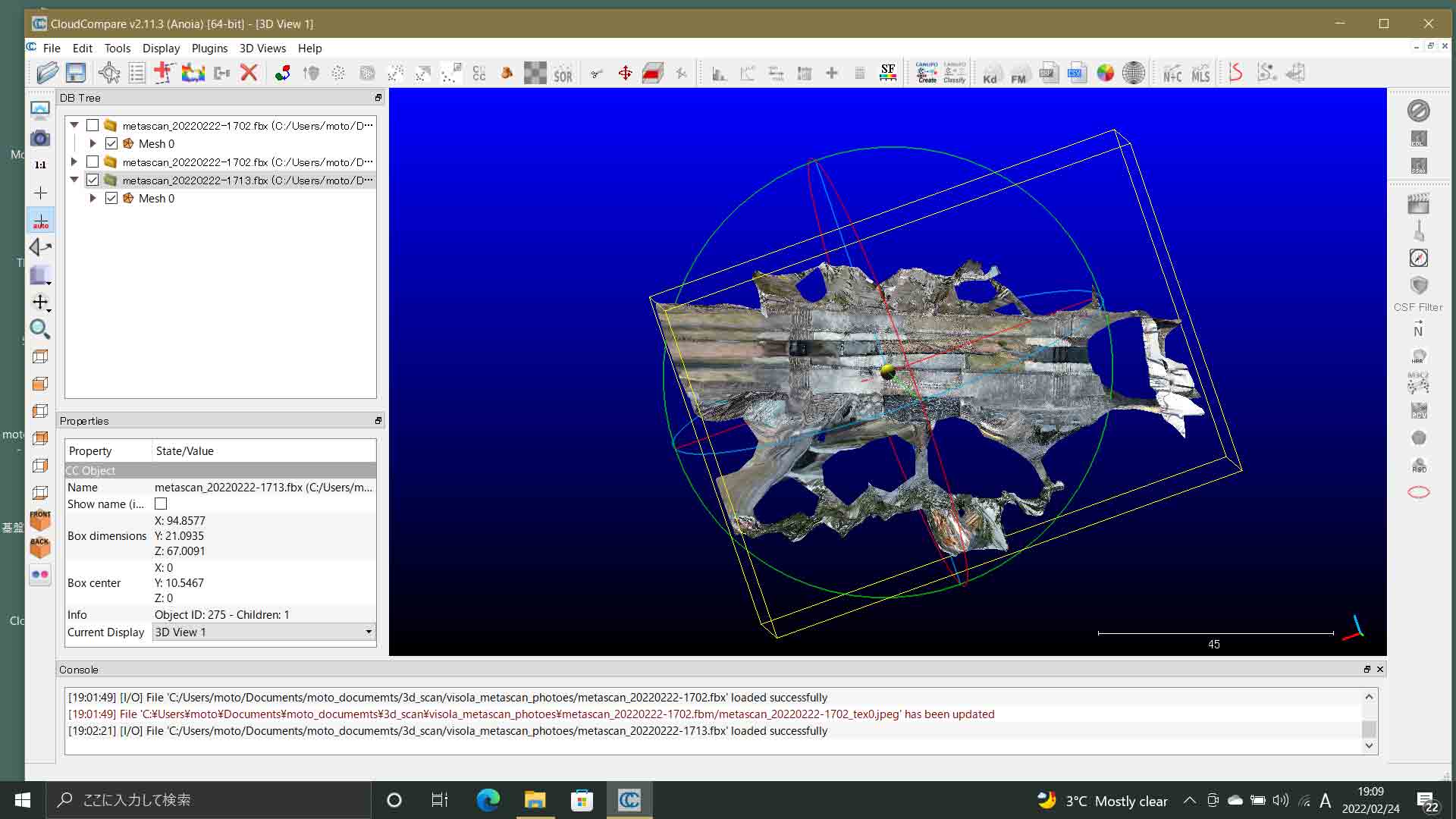This screenshot has height=819, width=1456.
Task: Uncheck the Mesh 0 visibility checkbox
Action: tap(111, 143)
